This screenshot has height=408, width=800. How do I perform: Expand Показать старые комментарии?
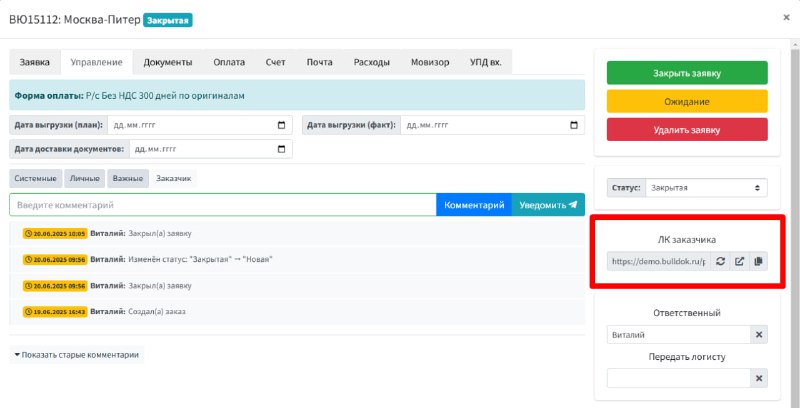coord(77,354)
